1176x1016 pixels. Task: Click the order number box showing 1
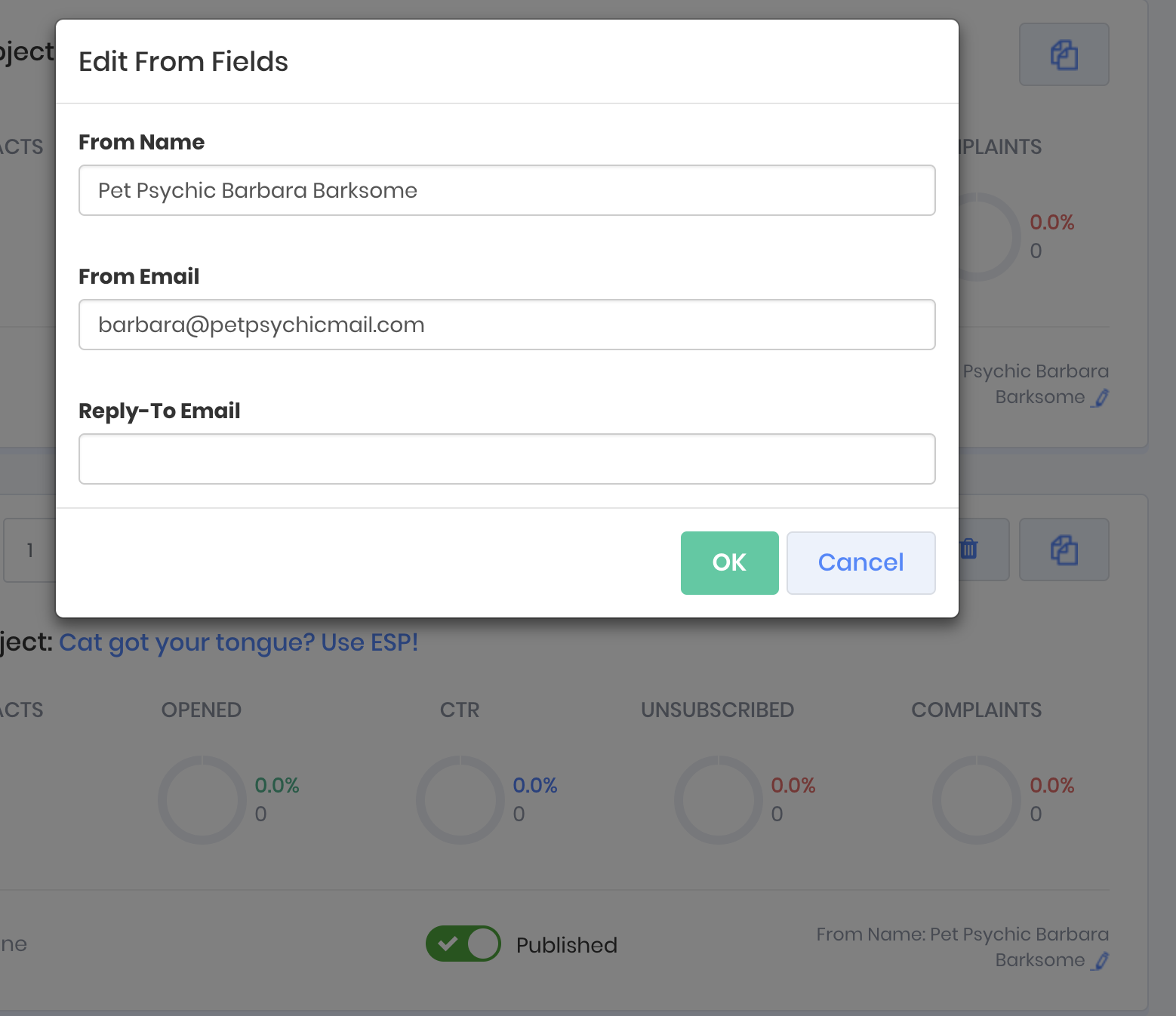(x=29, y=550)
